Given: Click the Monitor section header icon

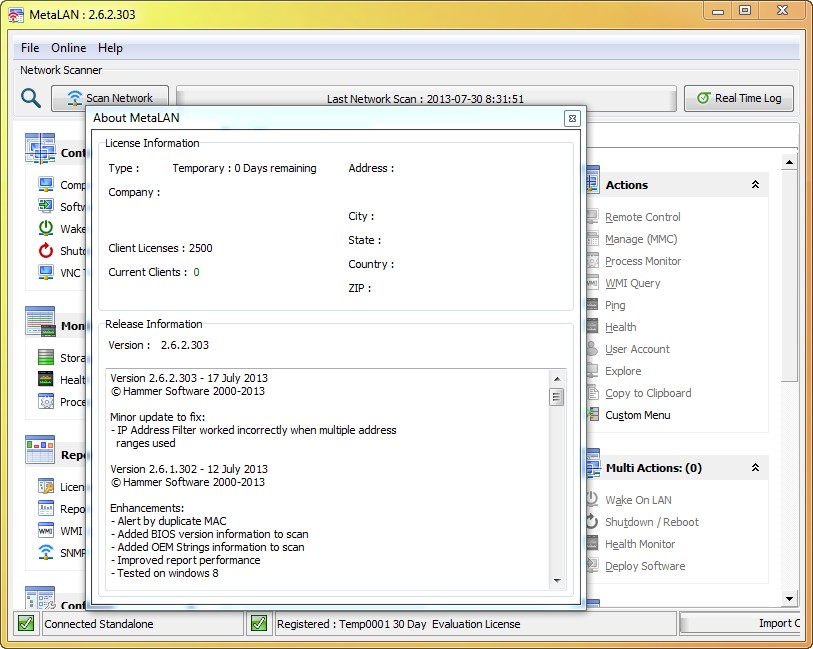Looking at the screenshot, I should [x=40, y=322].
